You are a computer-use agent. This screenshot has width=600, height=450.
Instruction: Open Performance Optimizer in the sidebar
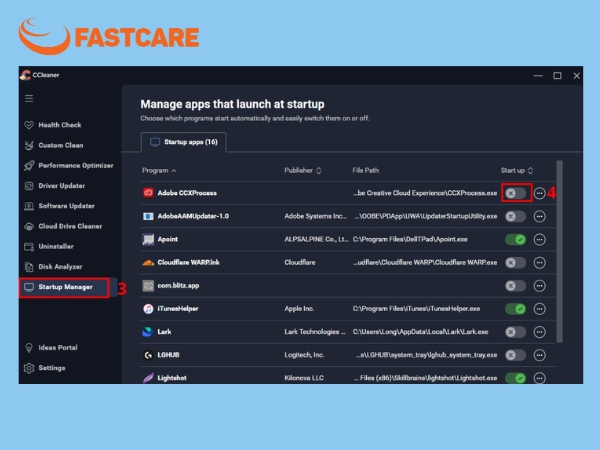76,165
